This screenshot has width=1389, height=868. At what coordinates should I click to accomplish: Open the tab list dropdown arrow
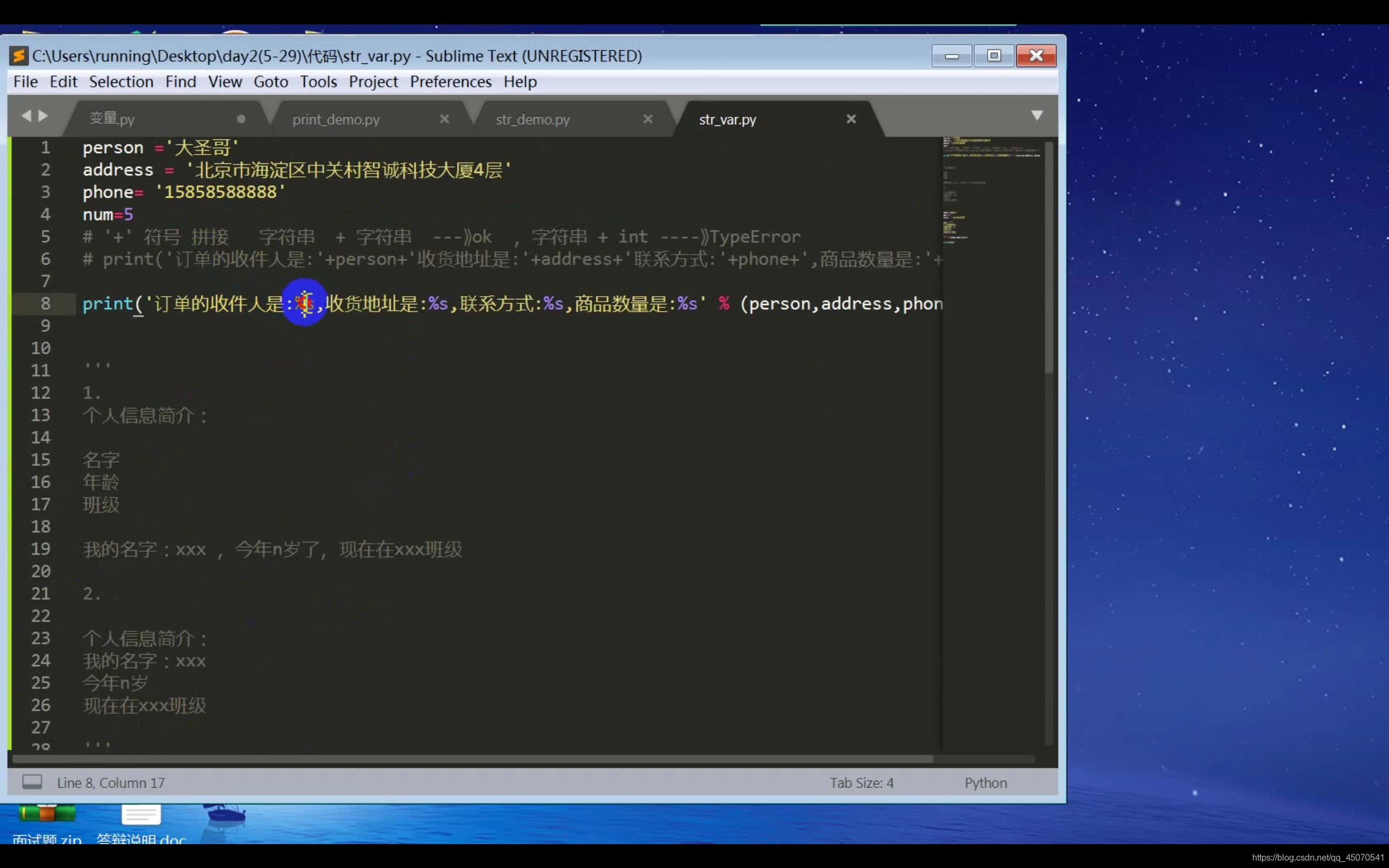point(1036,116)
